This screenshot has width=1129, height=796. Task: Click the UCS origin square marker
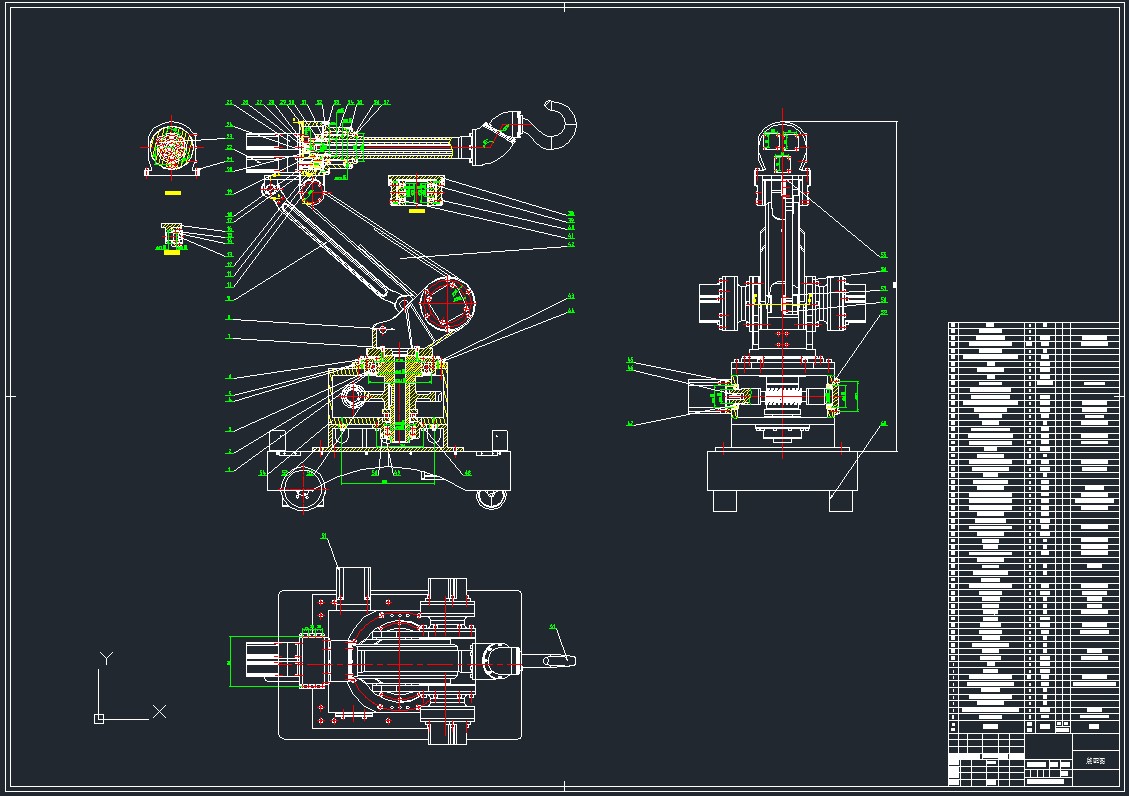point(99,718)
